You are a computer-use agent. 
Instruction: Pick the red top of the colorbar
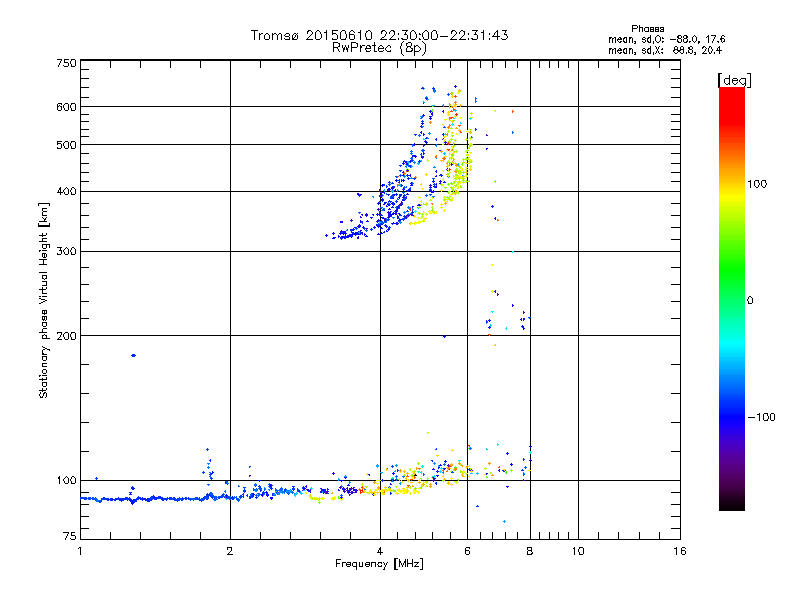[731, 93]
